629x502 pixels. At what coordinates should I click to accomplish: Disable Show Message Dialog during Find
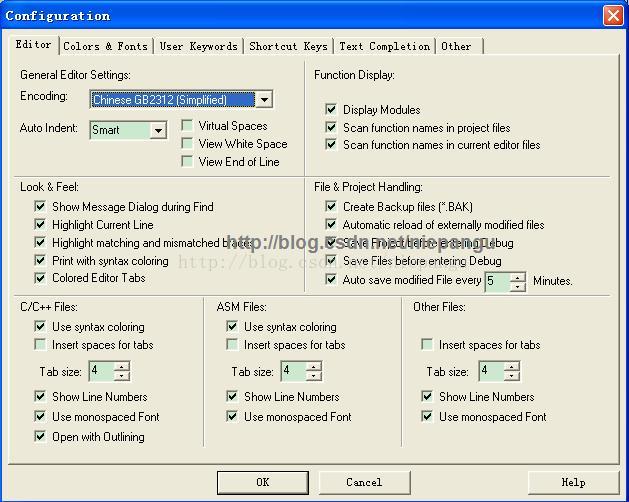[x=40, y=207]
